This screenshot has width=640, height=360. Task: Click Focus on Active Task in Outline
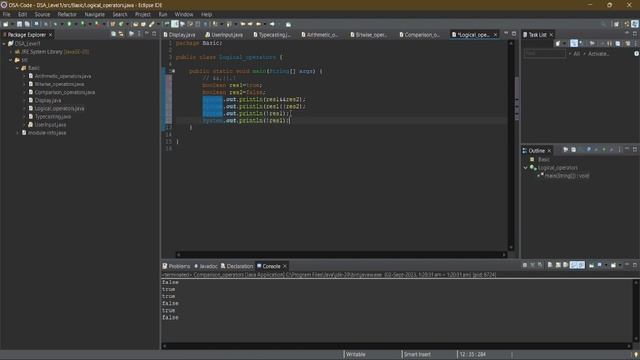(565, 150)
